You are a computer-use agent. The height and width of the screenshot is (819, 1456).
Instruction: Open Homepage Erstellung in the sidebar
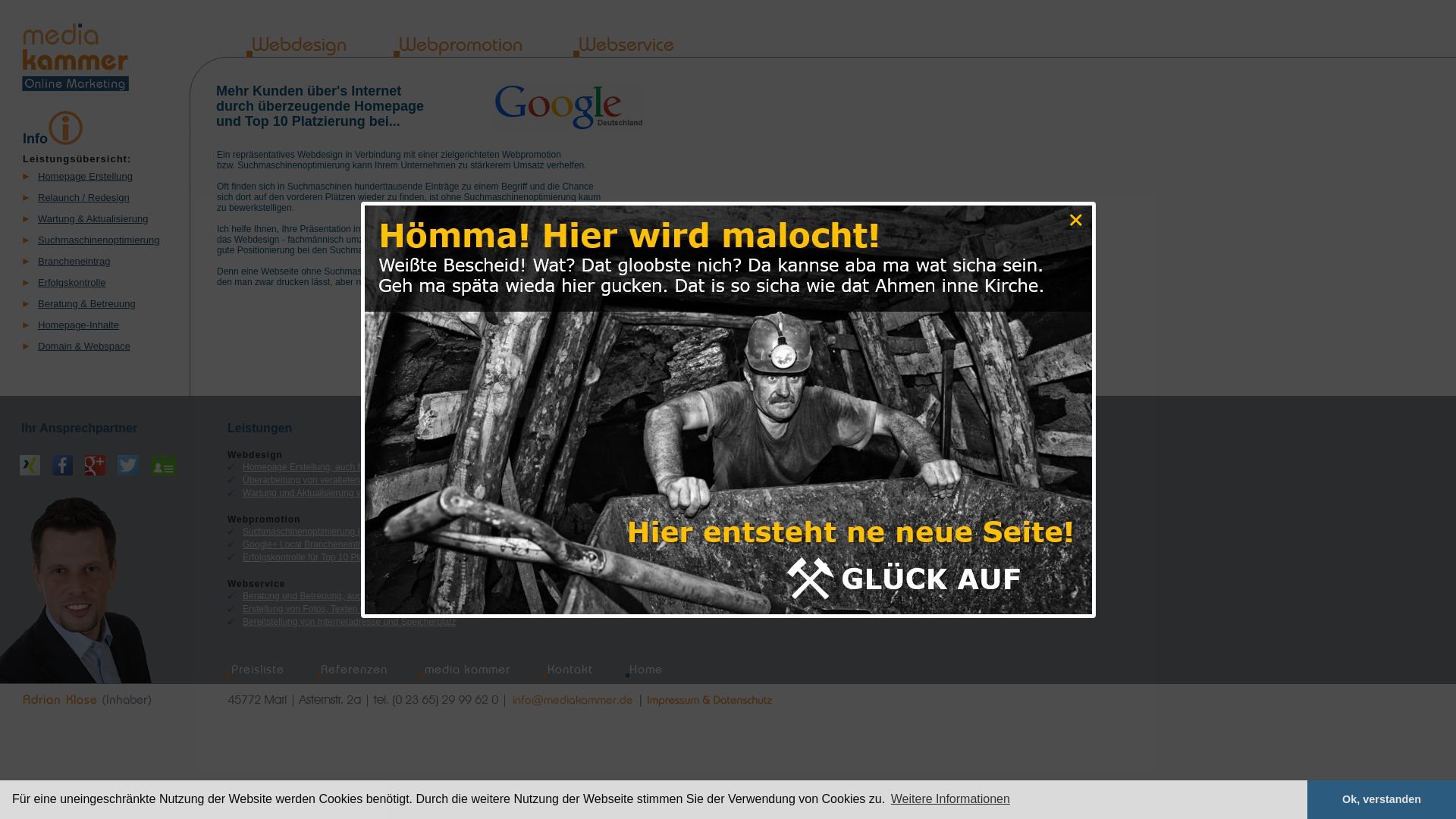(x=85, y=177)
